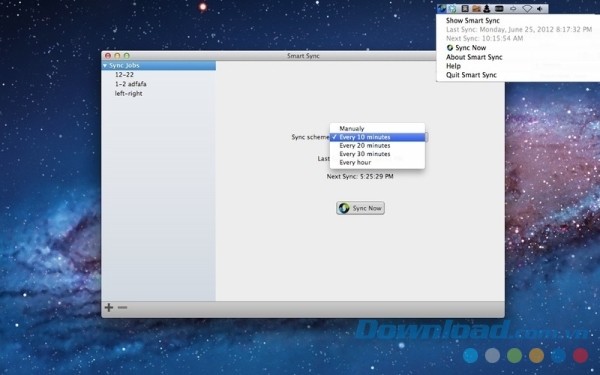Click the Smart Sync globe icon in menu bar
The image size is (600, 375).
pyautogui.click(x=442, y=8)
